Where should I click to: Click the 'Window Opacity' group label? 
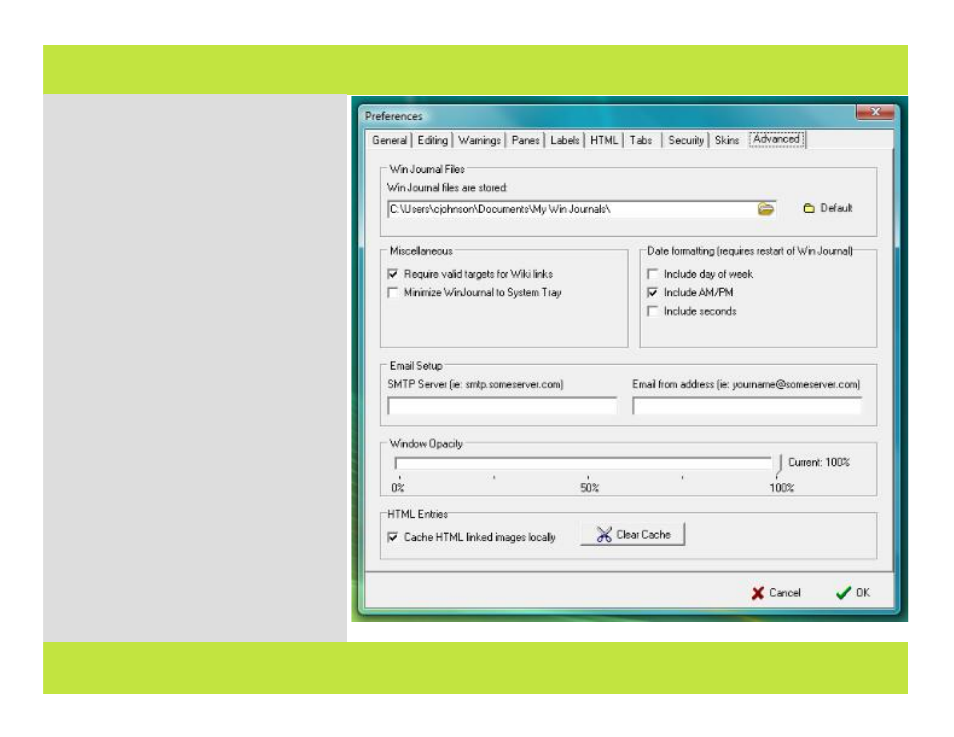[426, 444]
